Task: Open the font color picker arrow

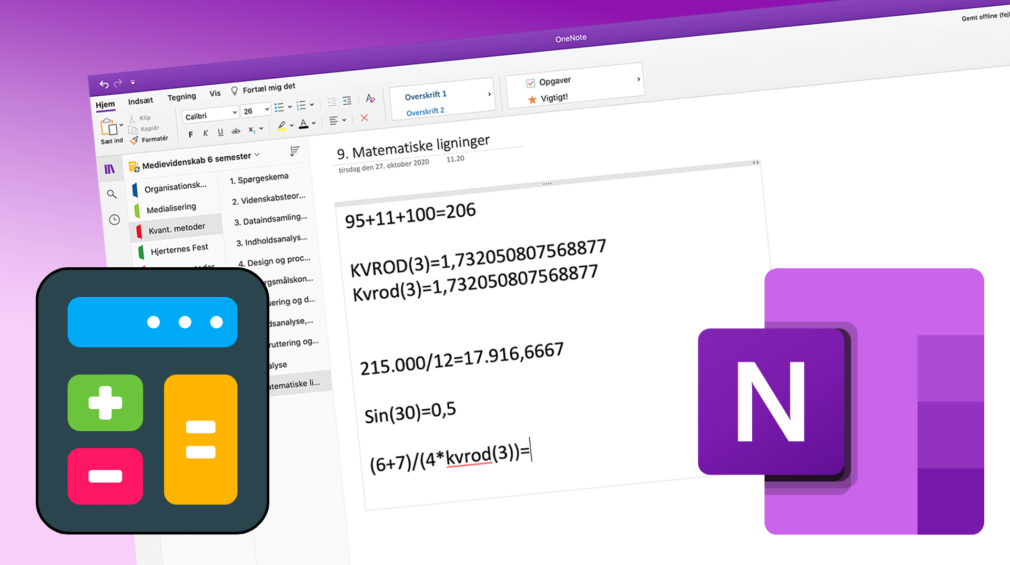Action: pos(314,122)
